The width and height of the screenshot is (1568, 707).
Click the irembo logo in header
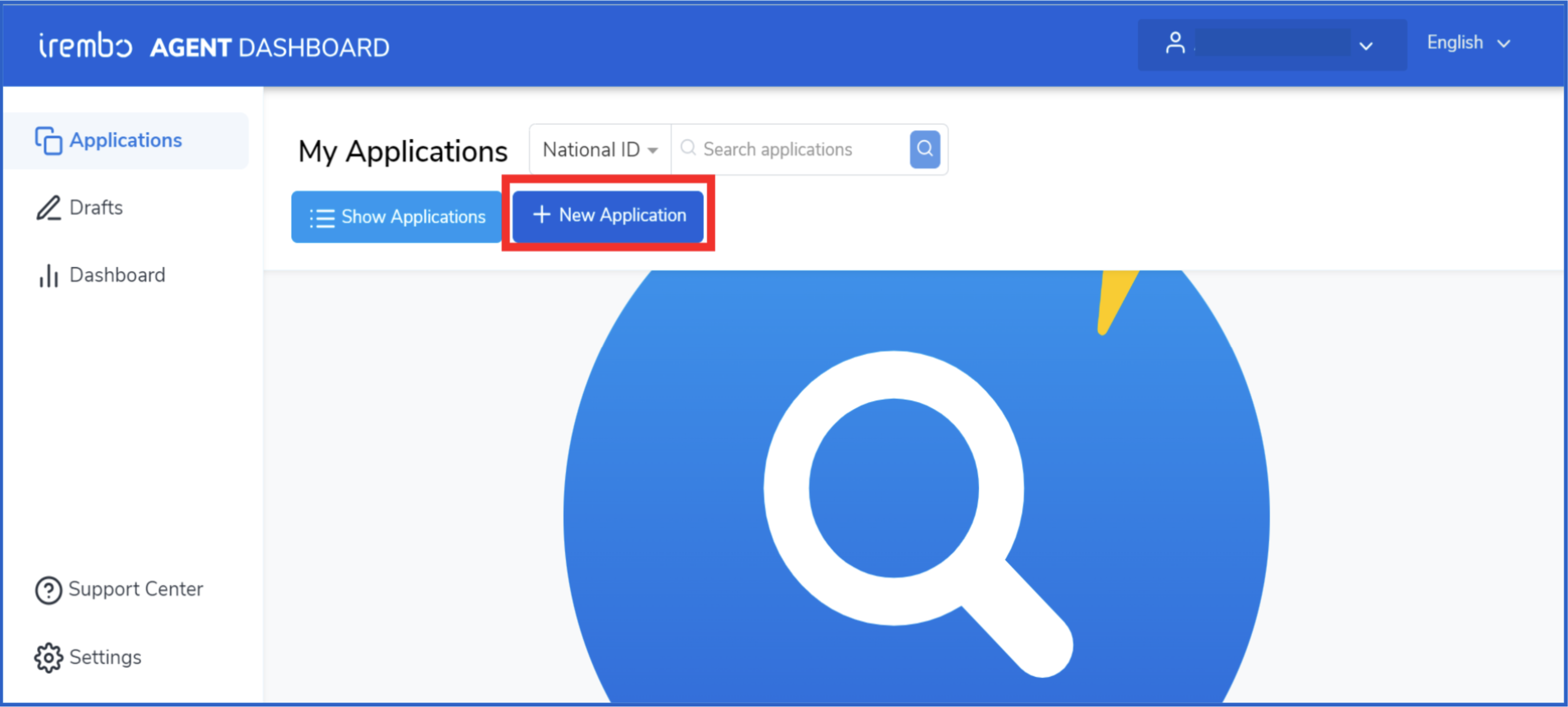point(85,46)
